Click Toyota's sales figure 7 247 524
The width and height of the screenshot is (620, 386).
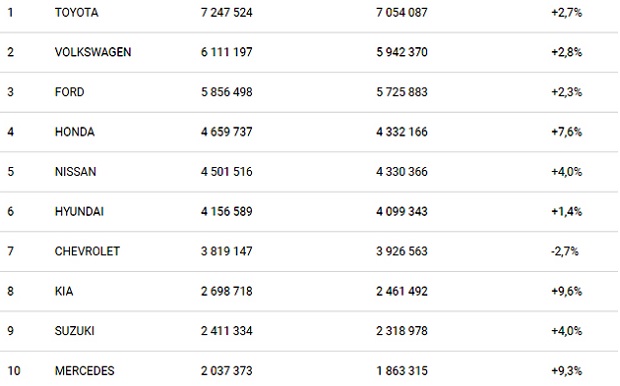click(x=227, y=13)
